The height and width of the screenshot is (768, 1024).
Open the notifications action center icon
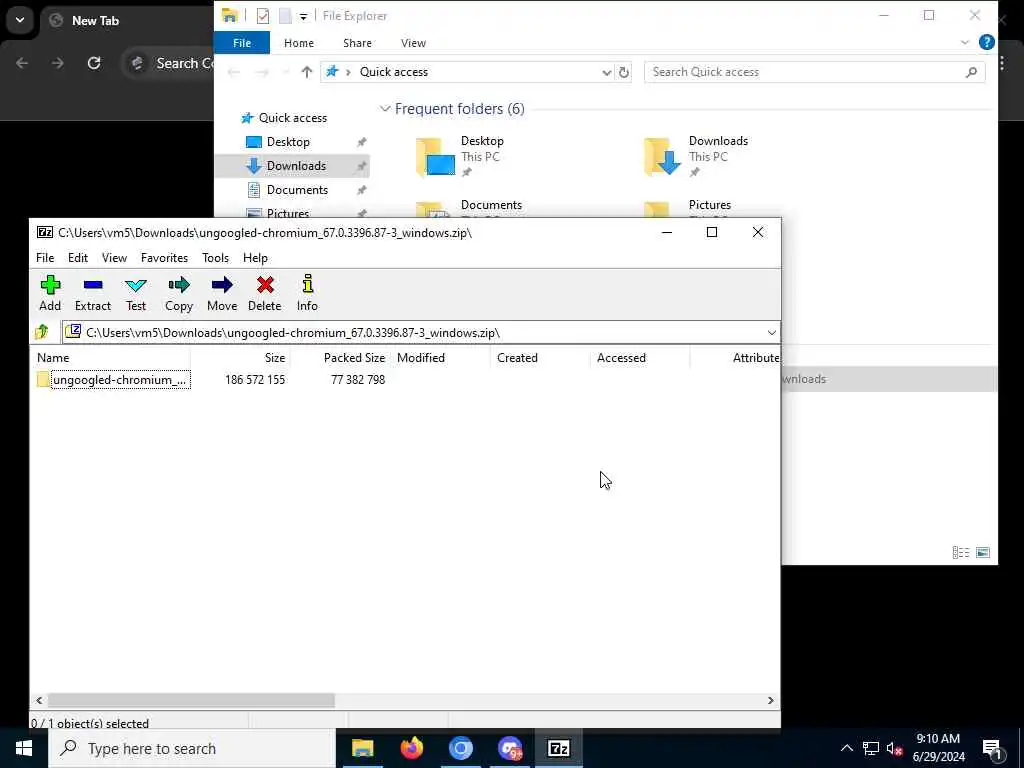[x=992, y=749]
